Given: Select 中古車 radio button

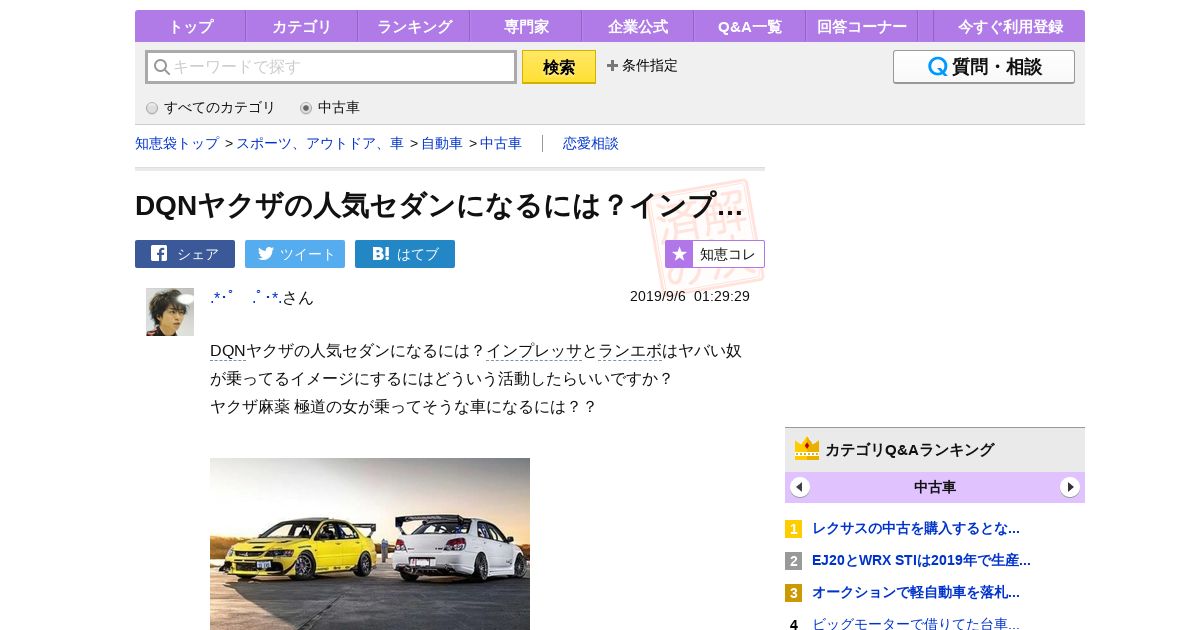Looking at the screenshot, I should [306, 108].
